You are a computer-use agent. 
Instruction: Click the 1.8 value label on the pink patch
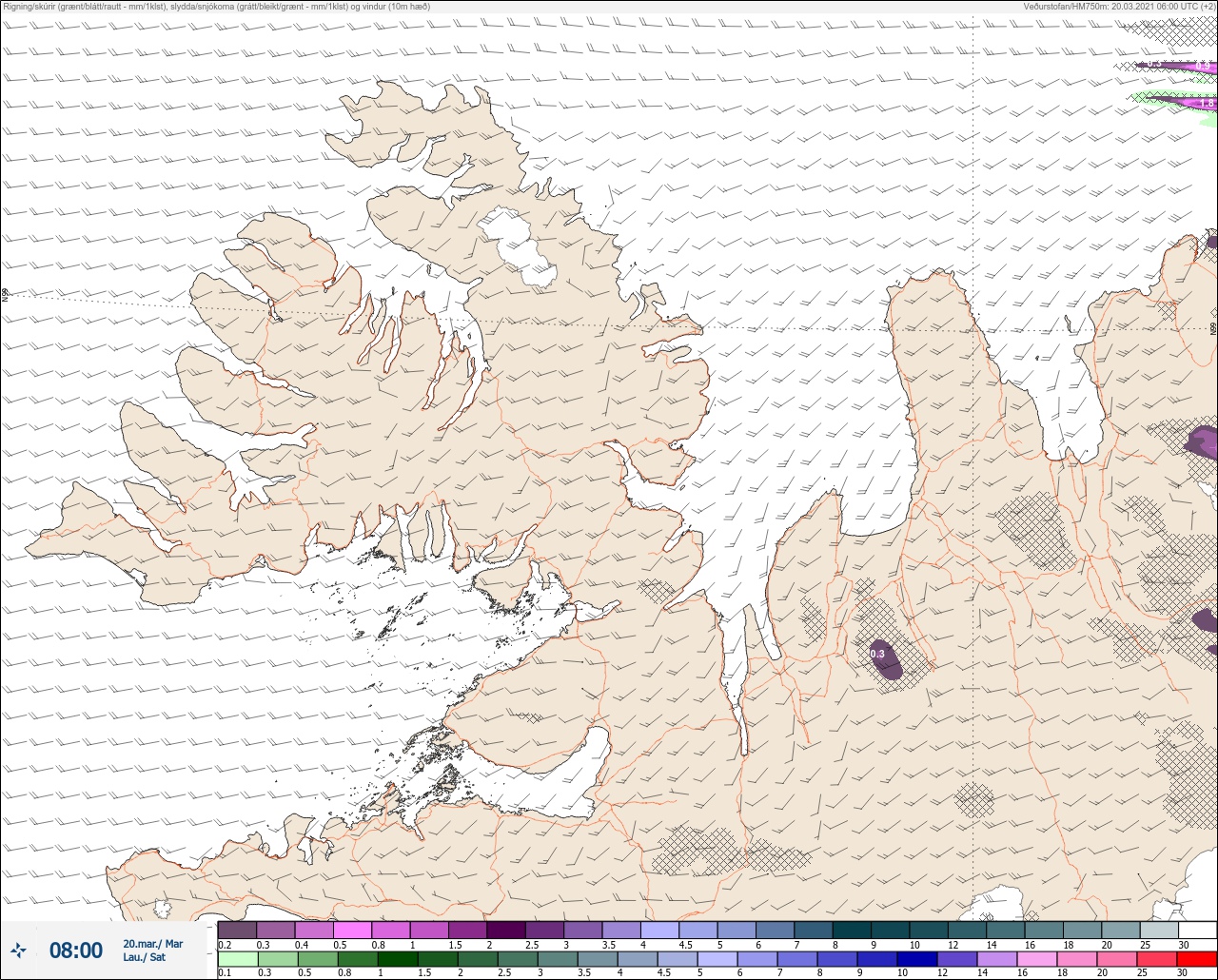tap(1207, 103)
